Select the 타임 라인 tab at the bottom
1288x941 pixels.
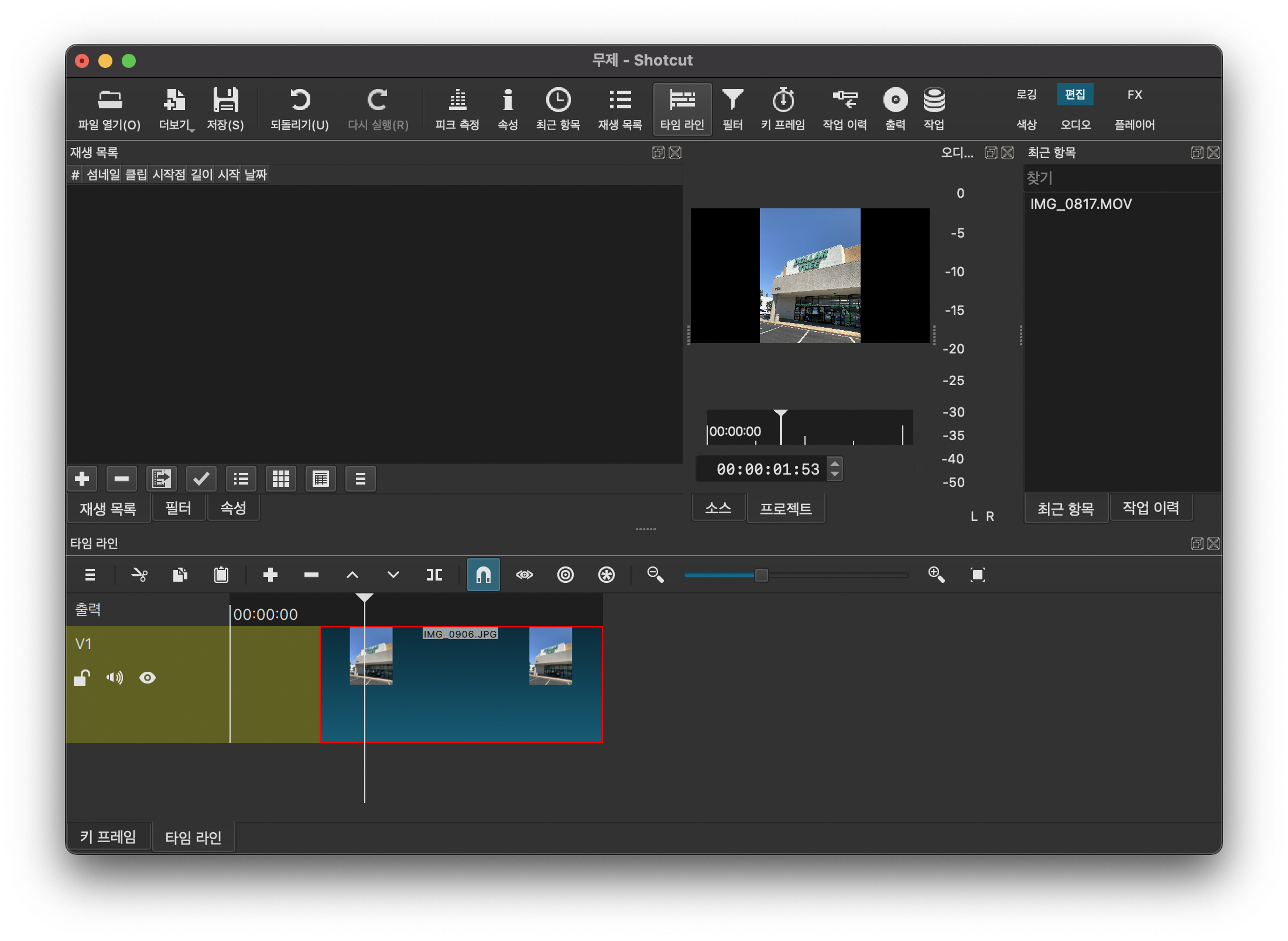click(x=193, y=837)
